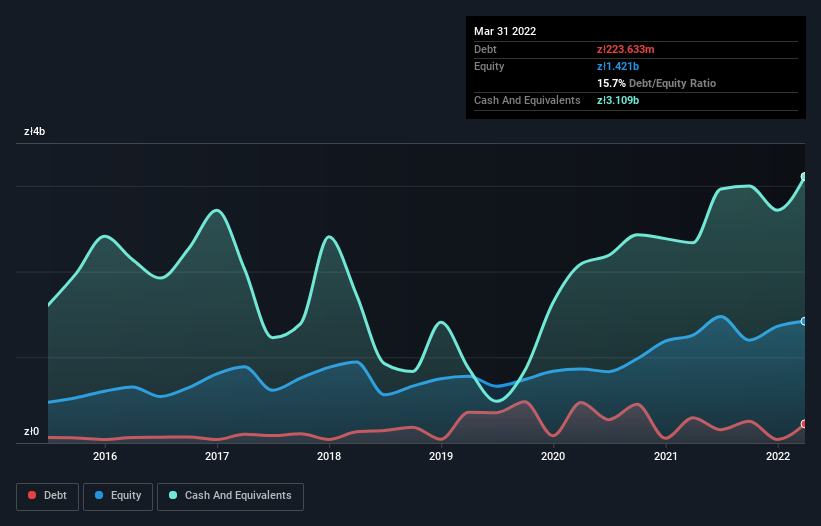Click the Debt row label in tooltip
821x526 pixels.
point(485,49)
